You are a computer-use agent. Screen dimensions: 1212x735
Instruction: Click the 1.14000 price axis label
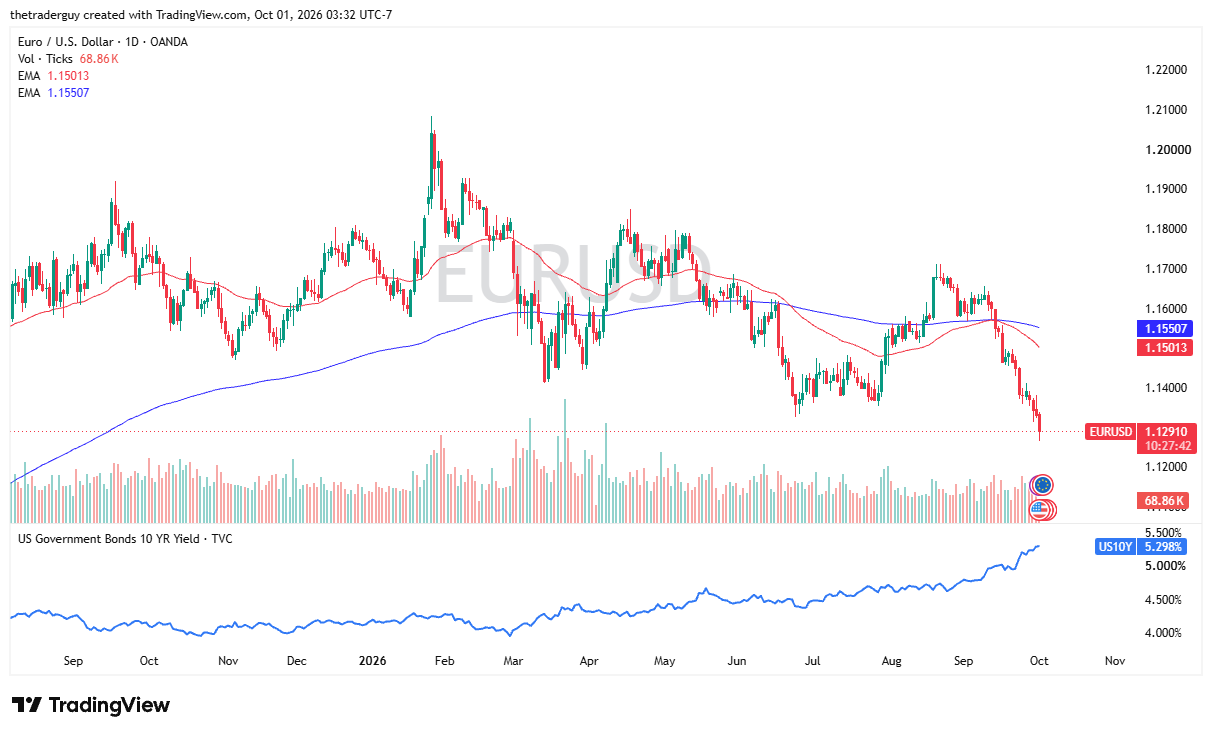coord(1166,388)
